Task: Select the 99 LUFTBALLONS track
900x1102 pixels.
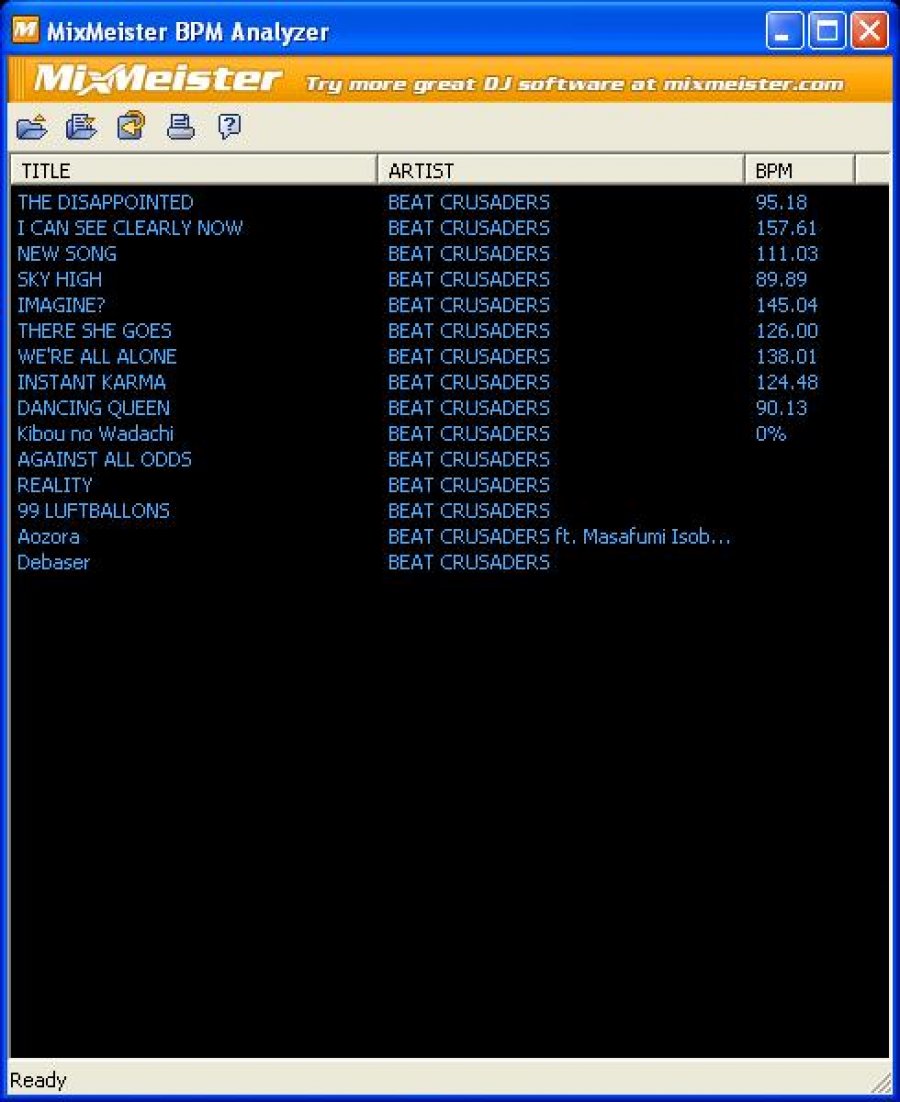Action: [x=93, y=511]
